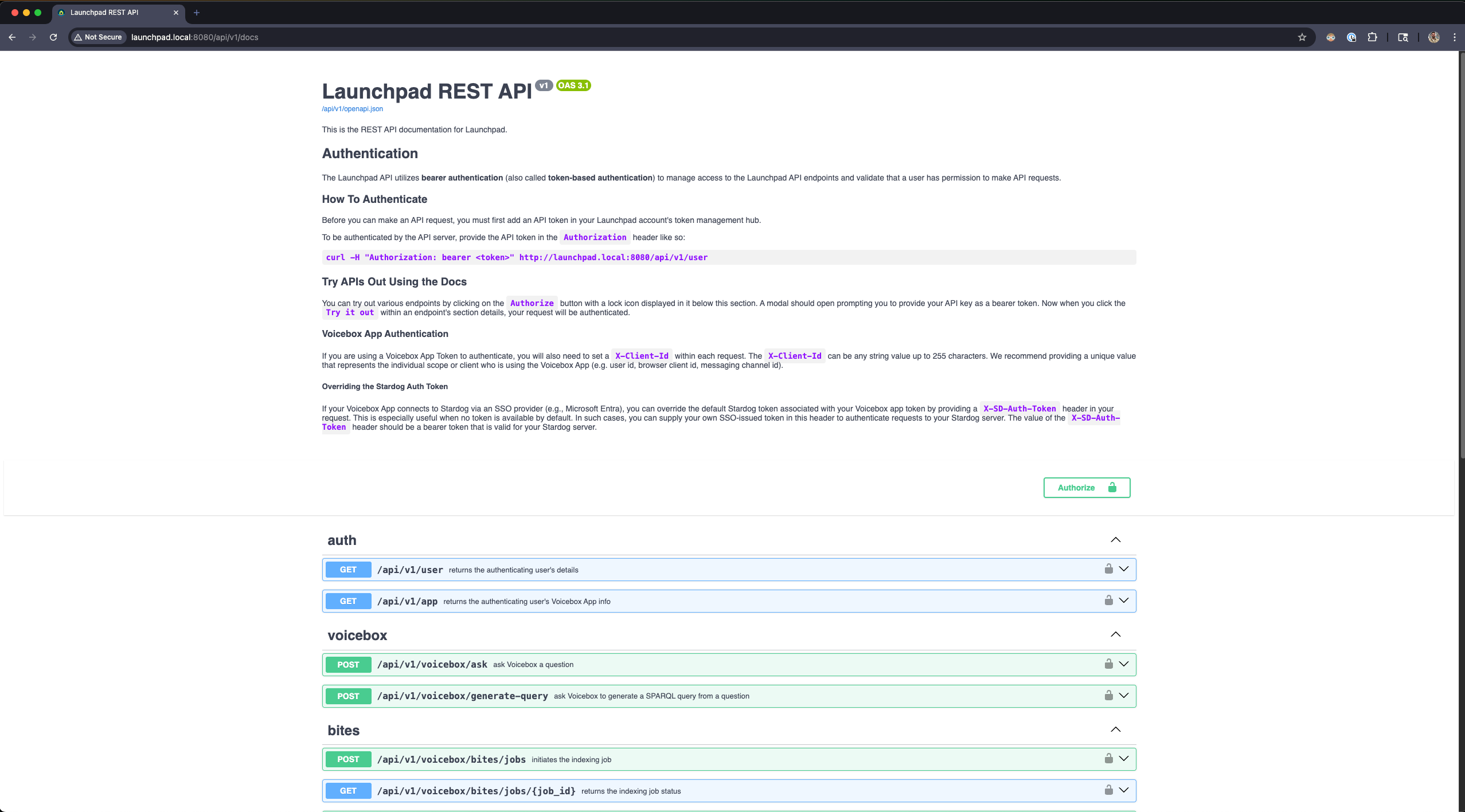Viewport: 1465px width, 812px height.
Task: Click the Authorize button
Action: 1087,488
